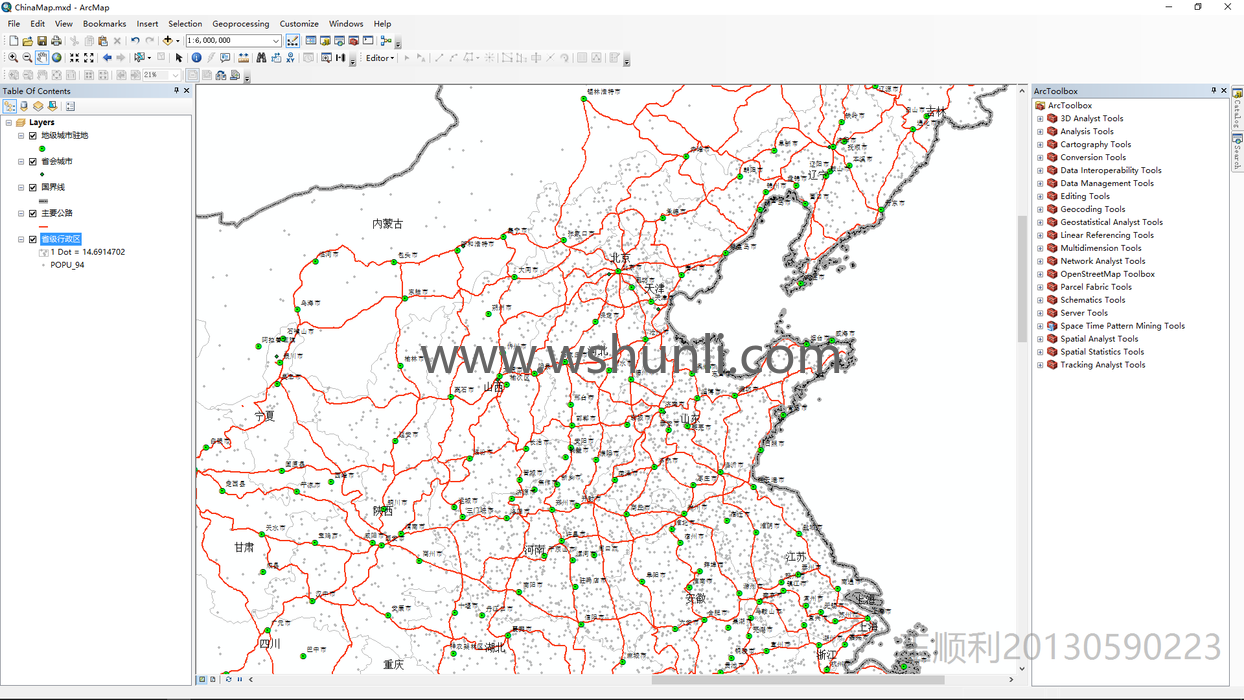Click the Undo arrow icon

pyautogui.click(x=135, y=41)
